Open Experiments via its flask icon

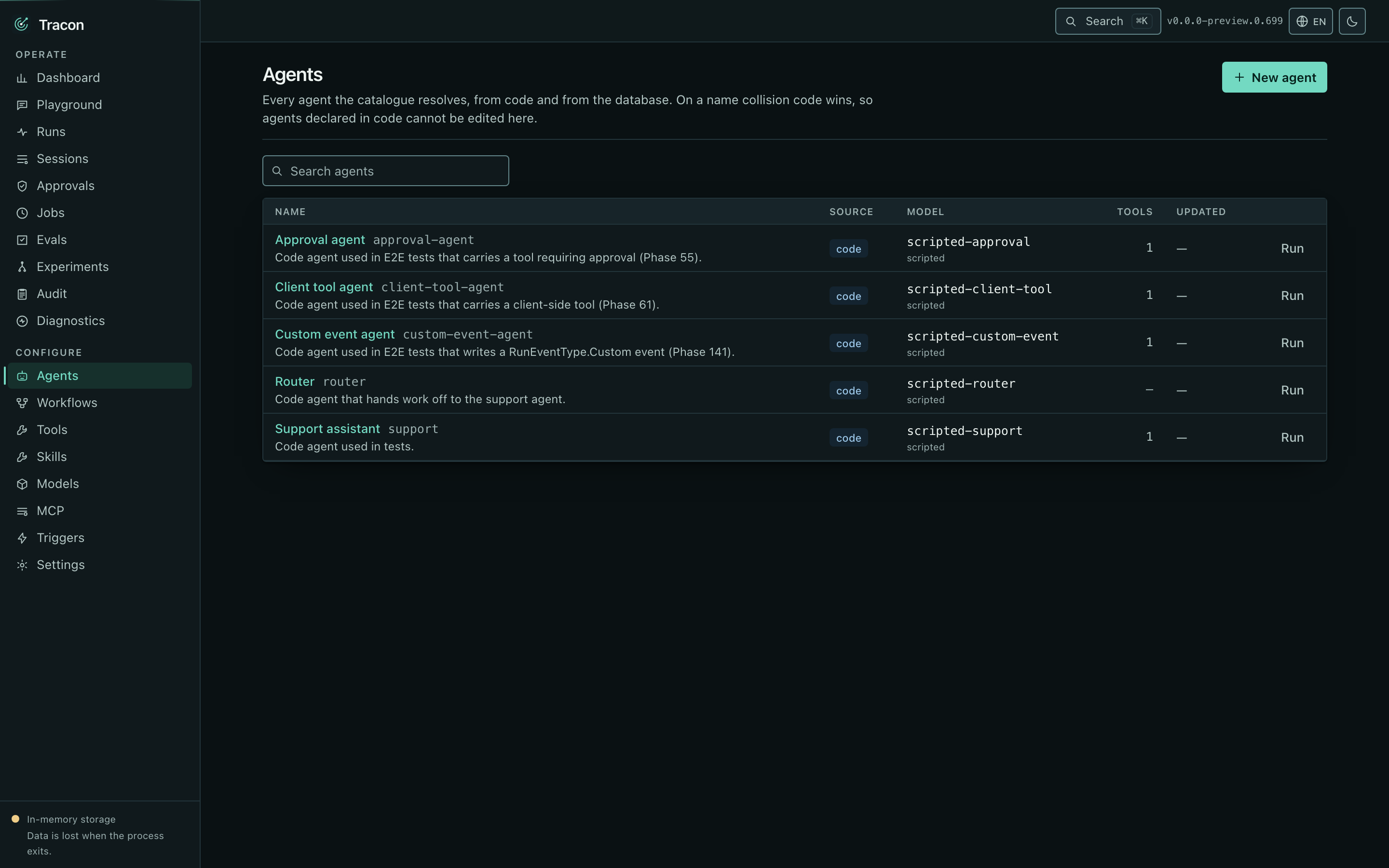click(22, 267)
